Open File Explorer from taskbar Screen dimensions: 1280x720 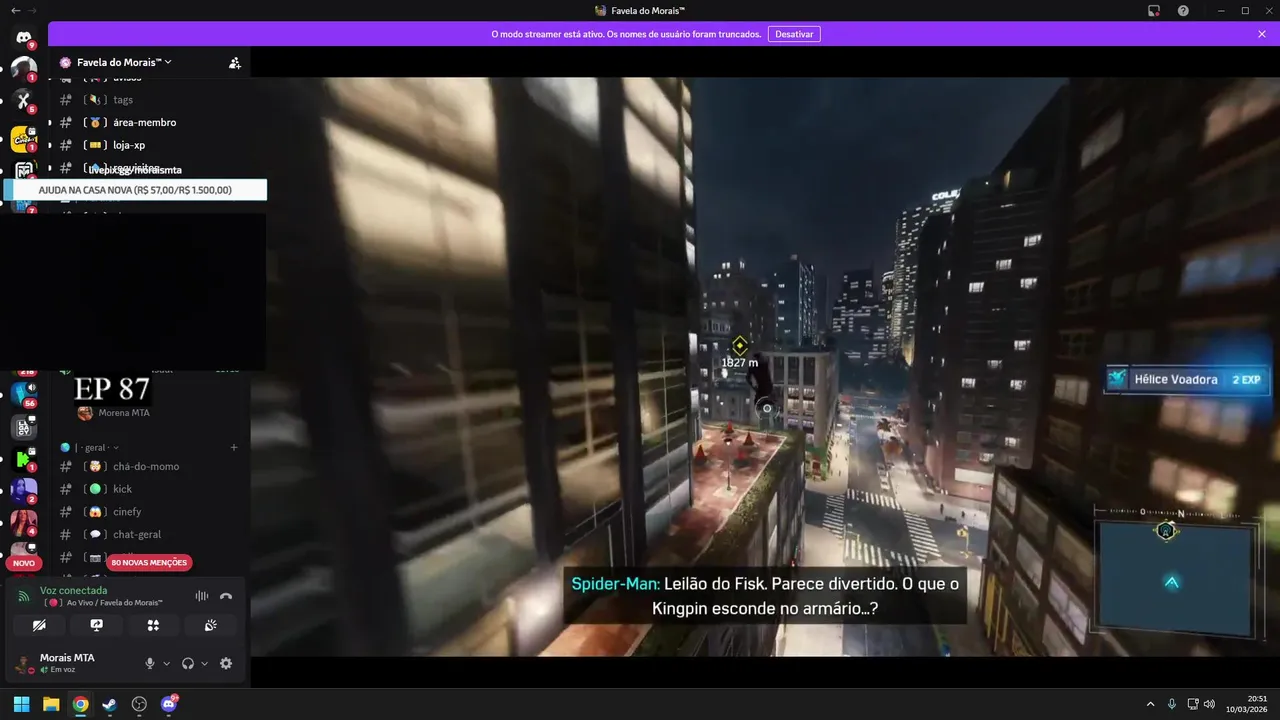(x=51, y=704)
